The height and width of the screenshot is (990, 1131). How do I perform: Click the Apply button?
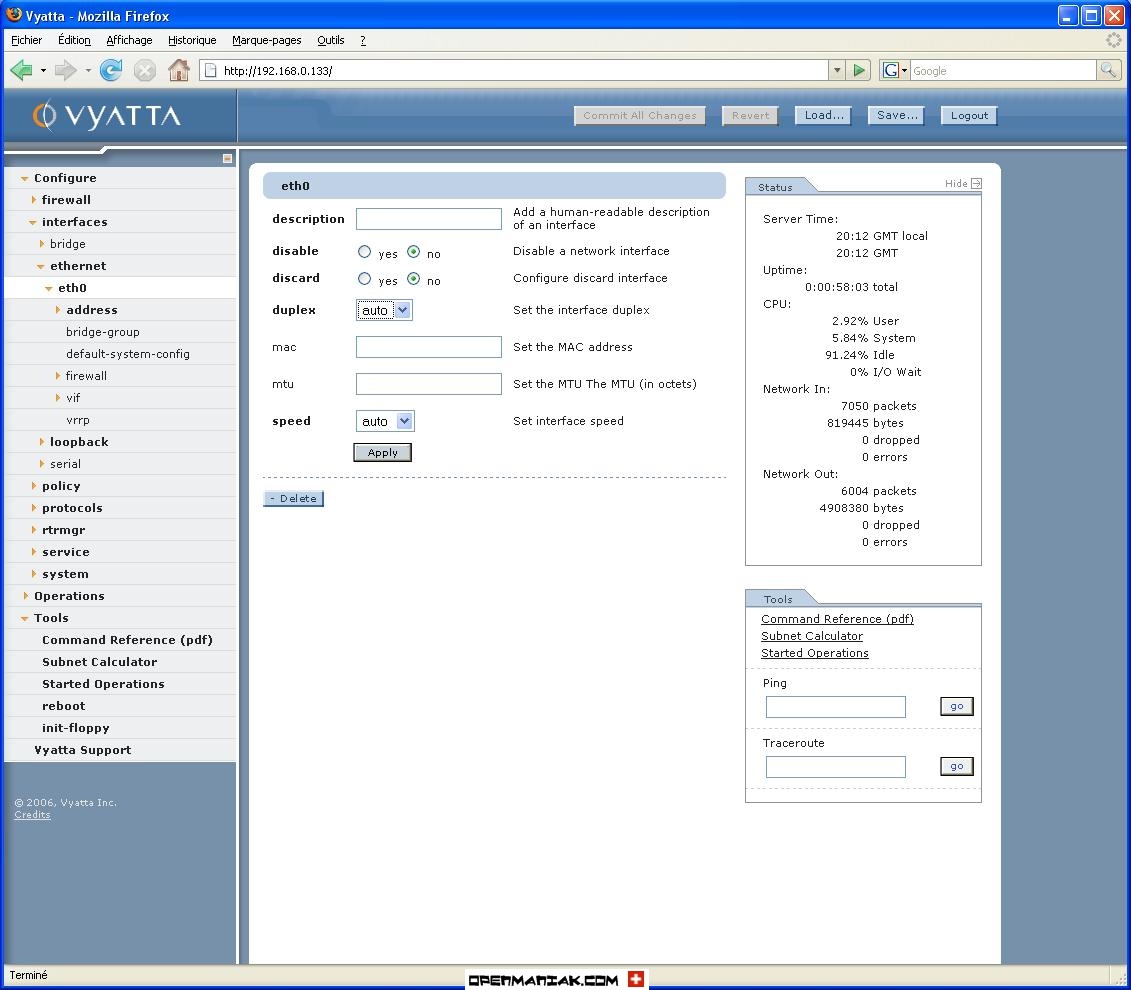coord(382,453)
